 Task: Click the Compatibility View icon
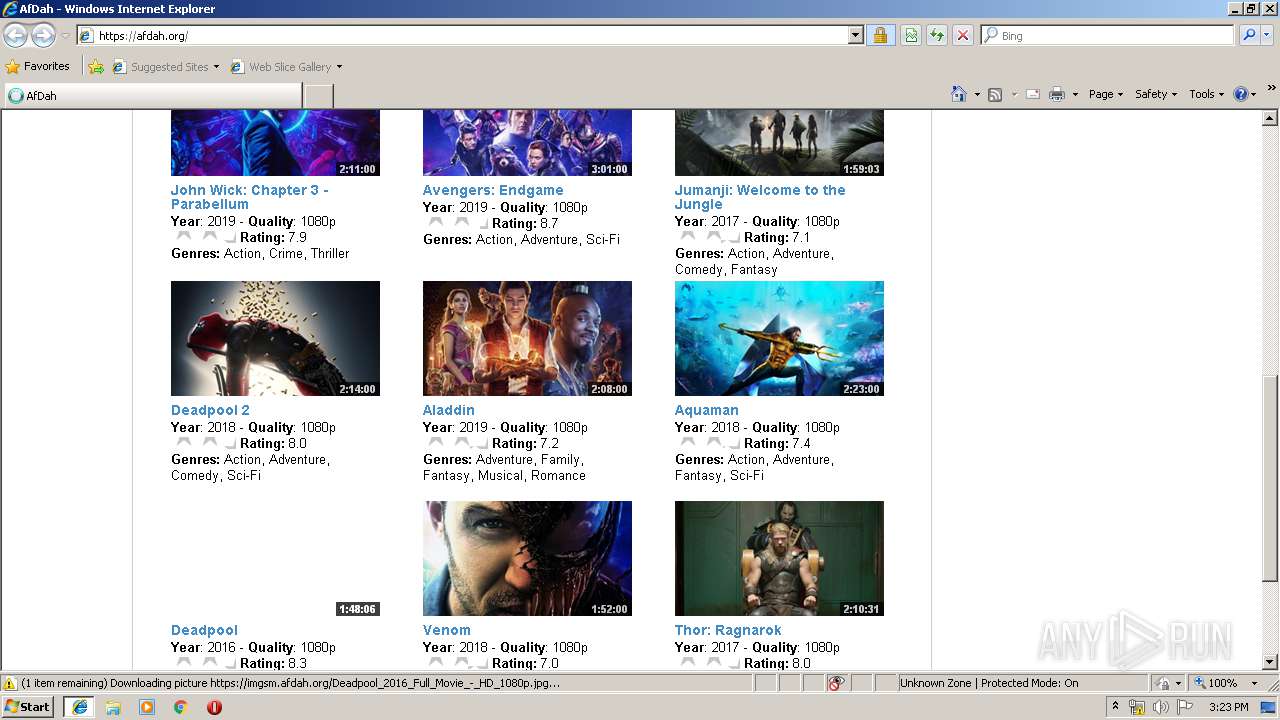pos(911,35)
